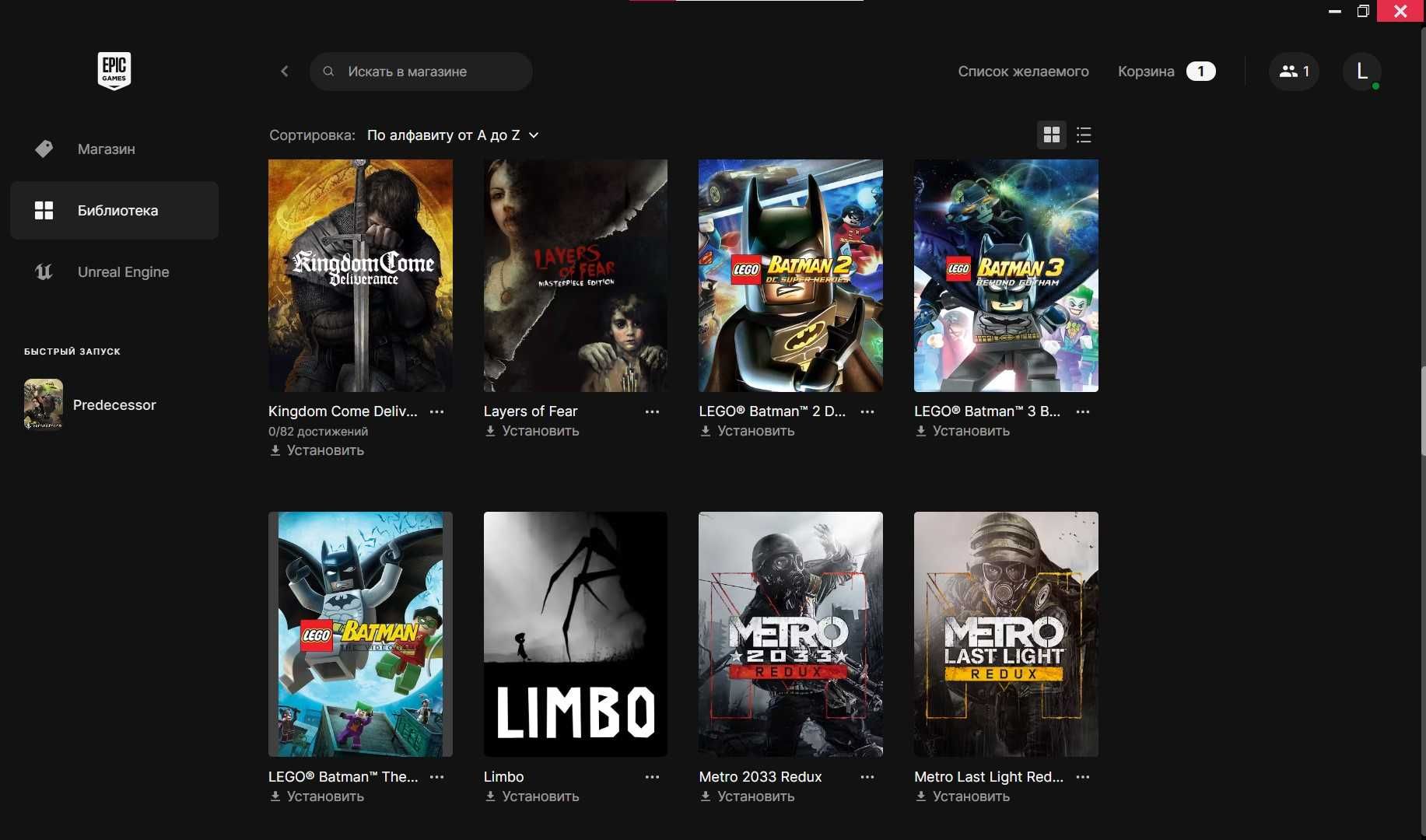Open Limbo cover art

pos(576,634)
